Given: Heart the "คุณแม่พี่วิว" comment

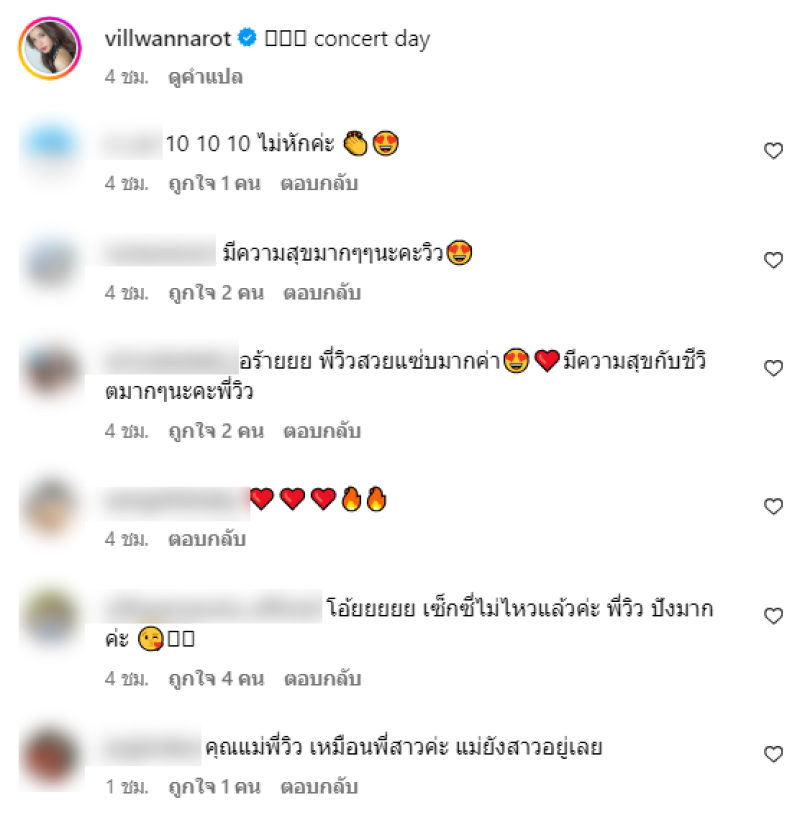Looking at the screenshot, I should click(x=773, y=754).
